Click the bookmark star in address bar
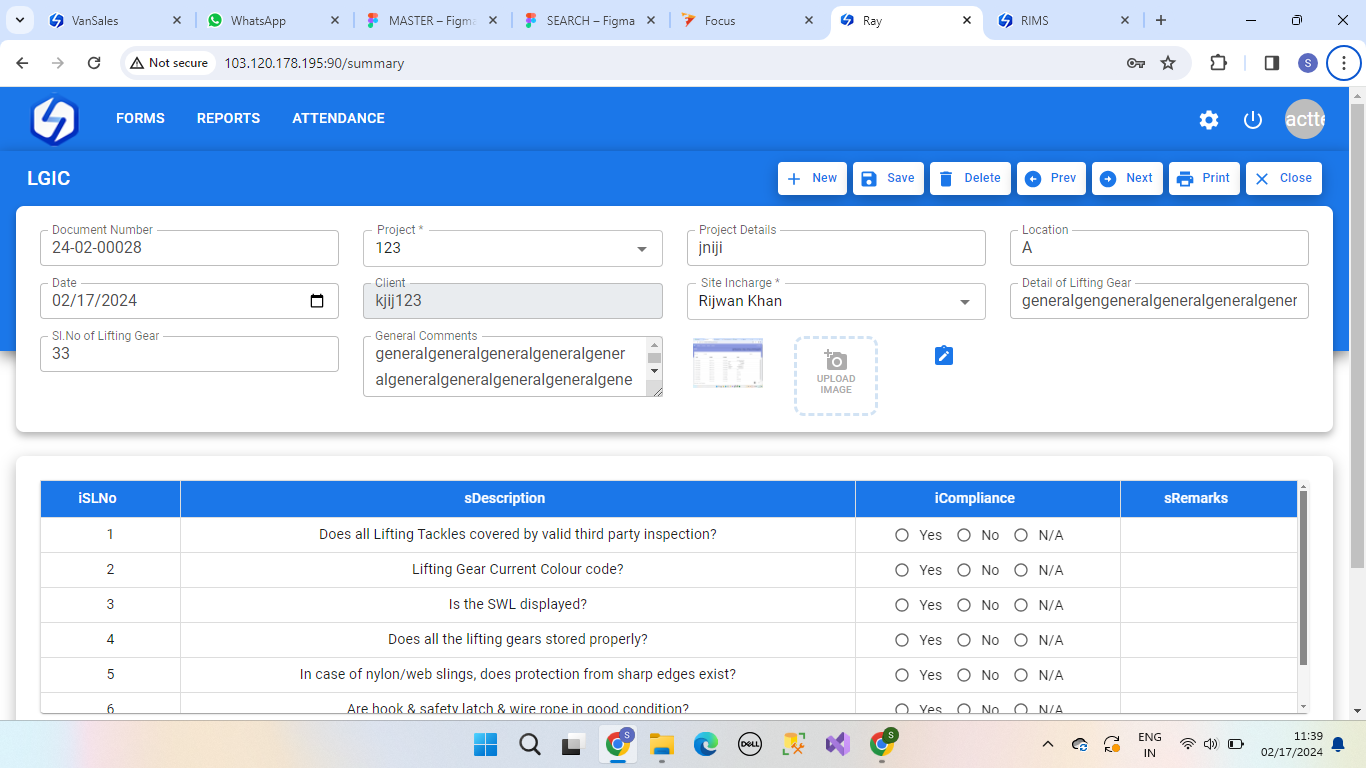The width and height of the screenshot is (1366, 768). click(x=1168, y=63)
